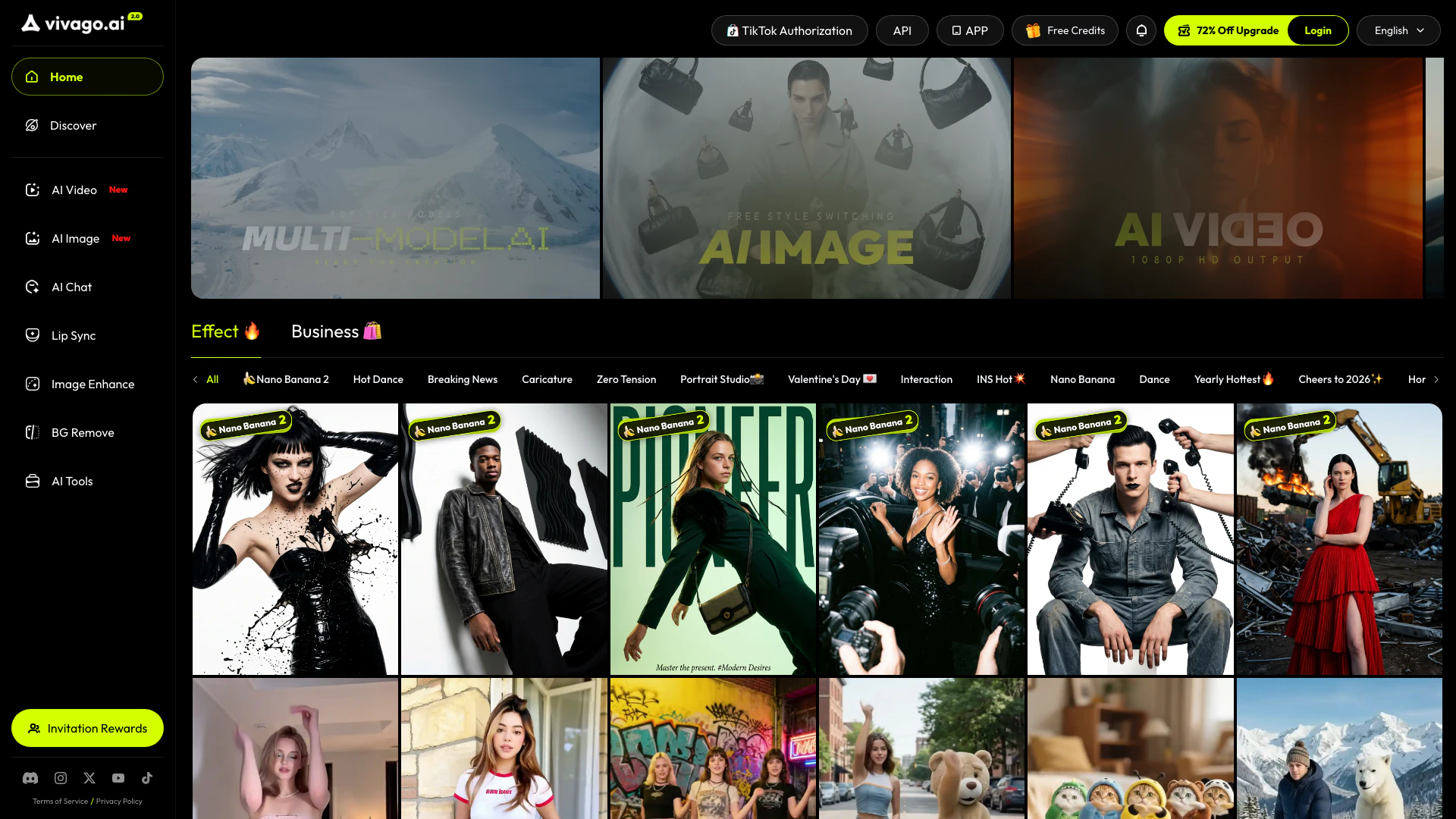Expand the English language dropdown
Image resolution: width=1456 pixels, height=819 pixels.
tap(1398, 30)
